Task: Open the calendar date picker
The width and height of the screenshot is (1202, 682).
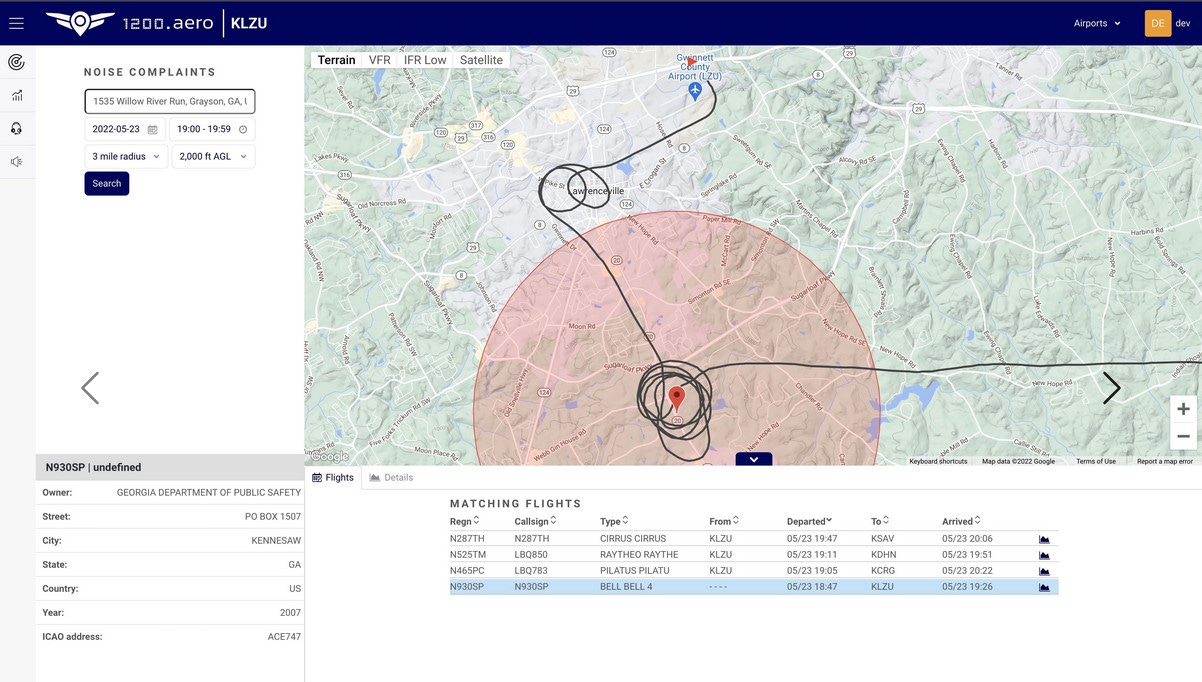Action: [152, 129]
